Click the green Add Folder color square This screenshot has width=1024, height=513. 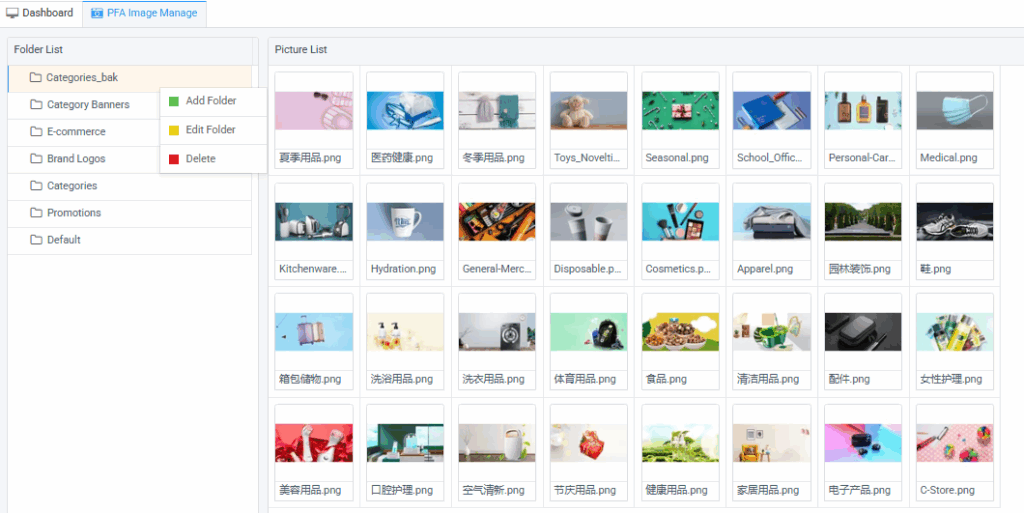point(174,101)
